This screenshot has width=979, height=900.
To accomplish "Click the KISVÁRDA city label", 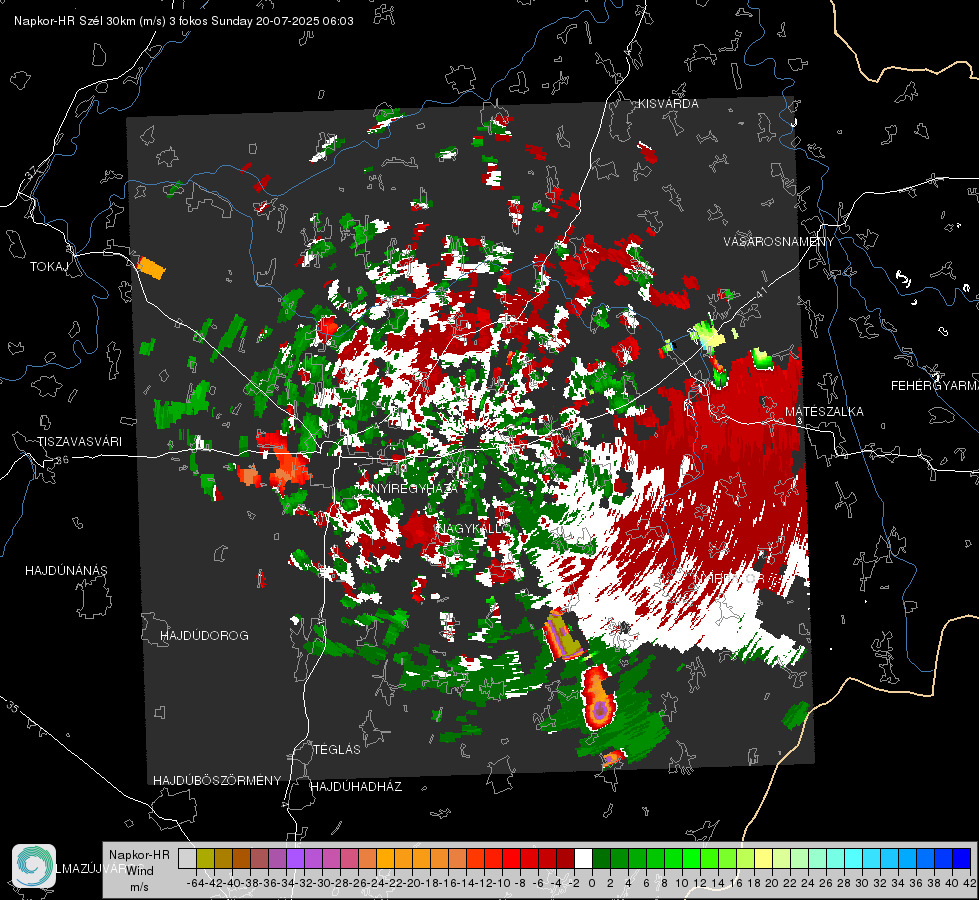I will coord(668,104).
